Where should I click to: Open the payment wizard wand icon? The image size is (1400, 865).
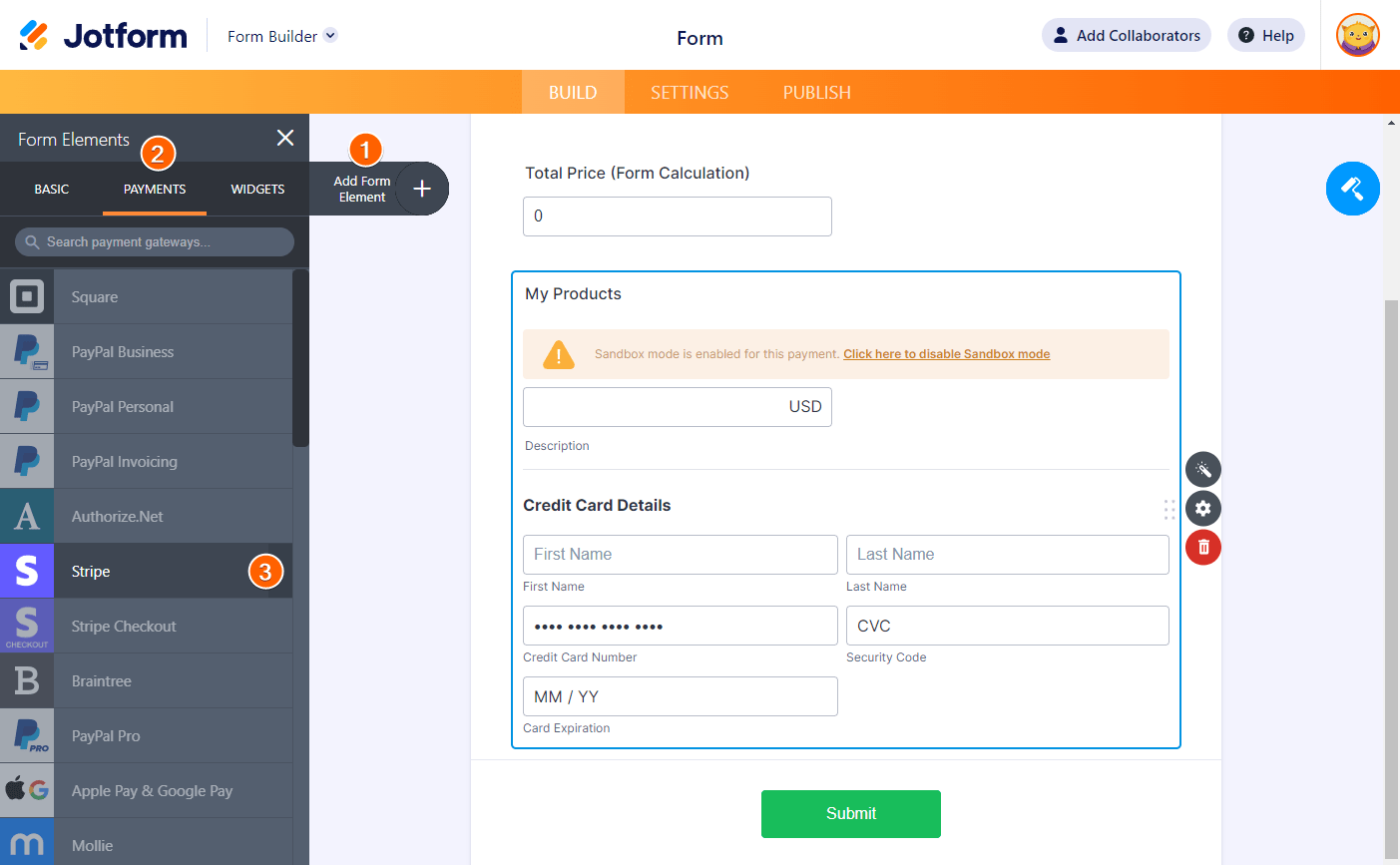point(1202,469)
